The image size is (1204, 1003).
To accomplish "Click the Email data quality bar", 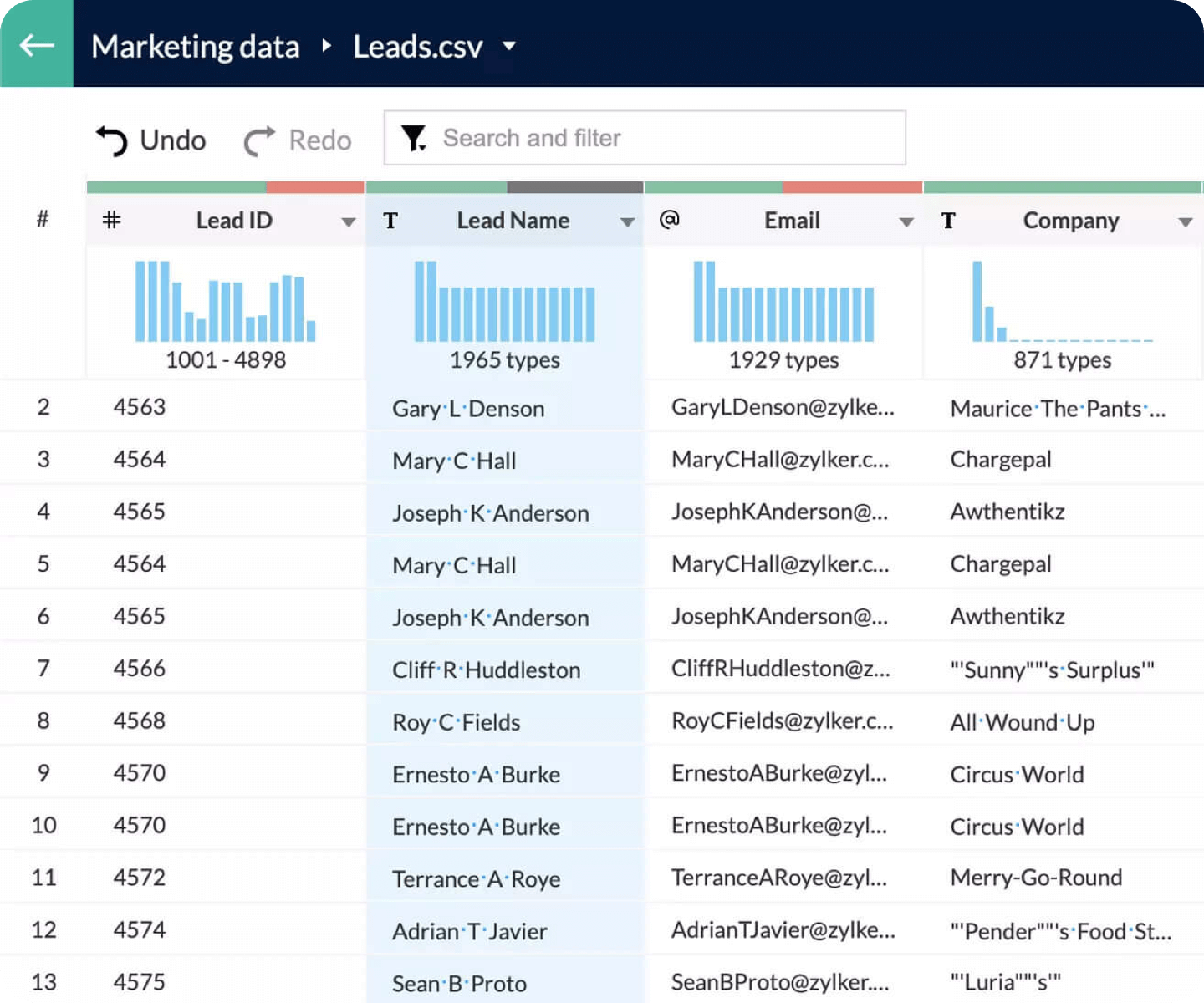I will [x=783, y=187].
